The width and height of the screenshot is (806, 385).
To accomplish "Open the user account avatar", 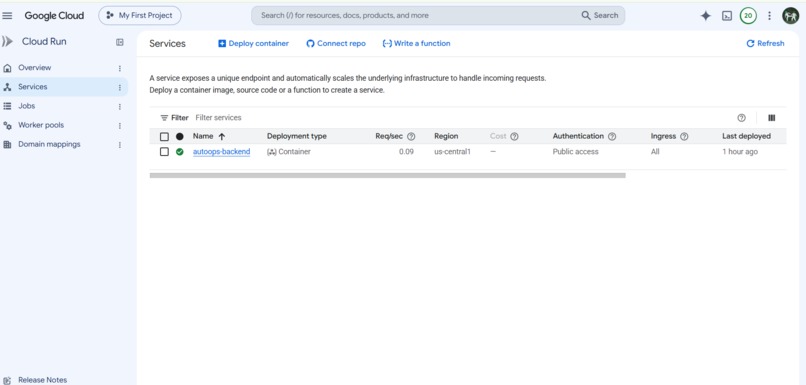I will click(x=791, y=16).
